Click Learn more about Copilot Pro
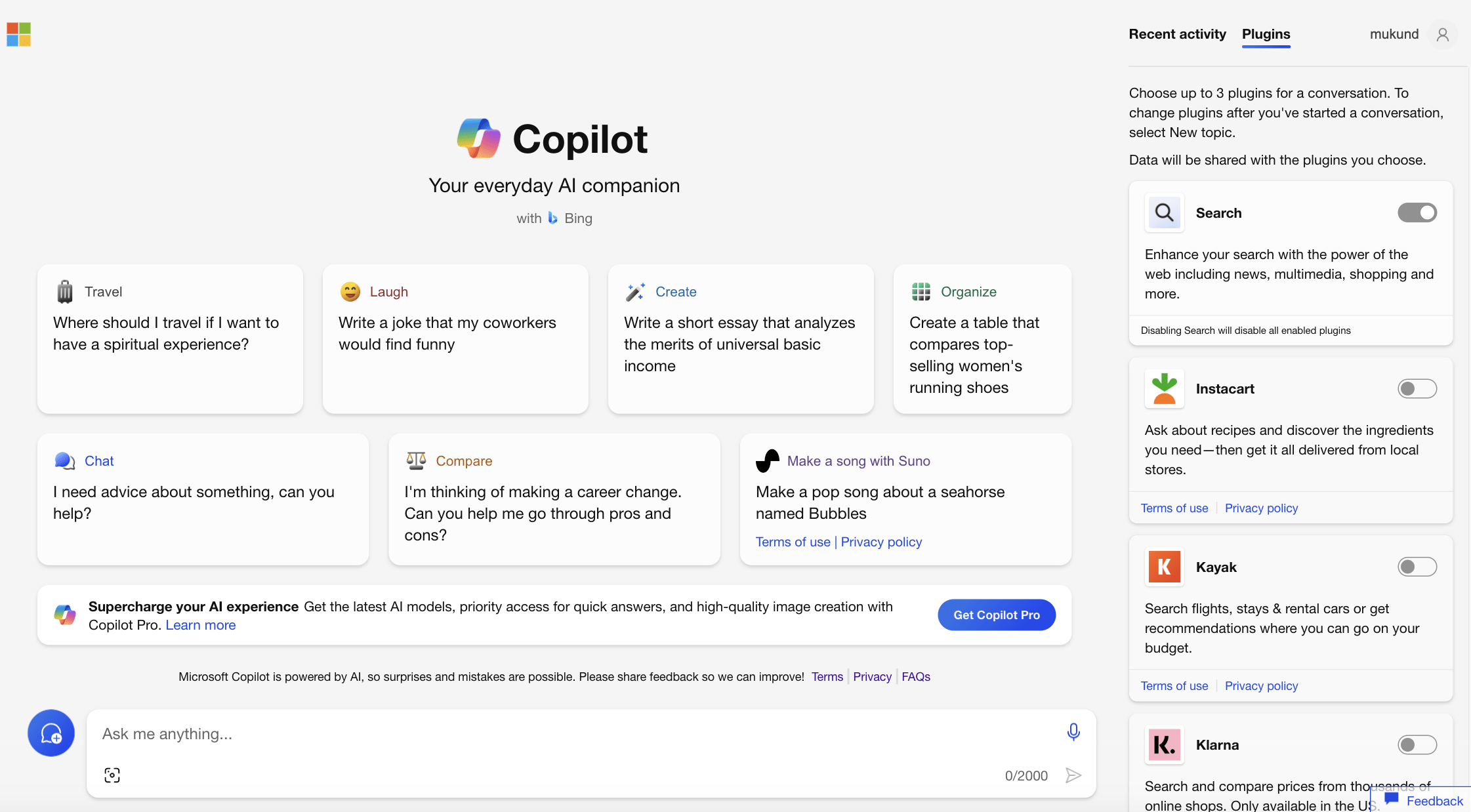 (201, 624)
